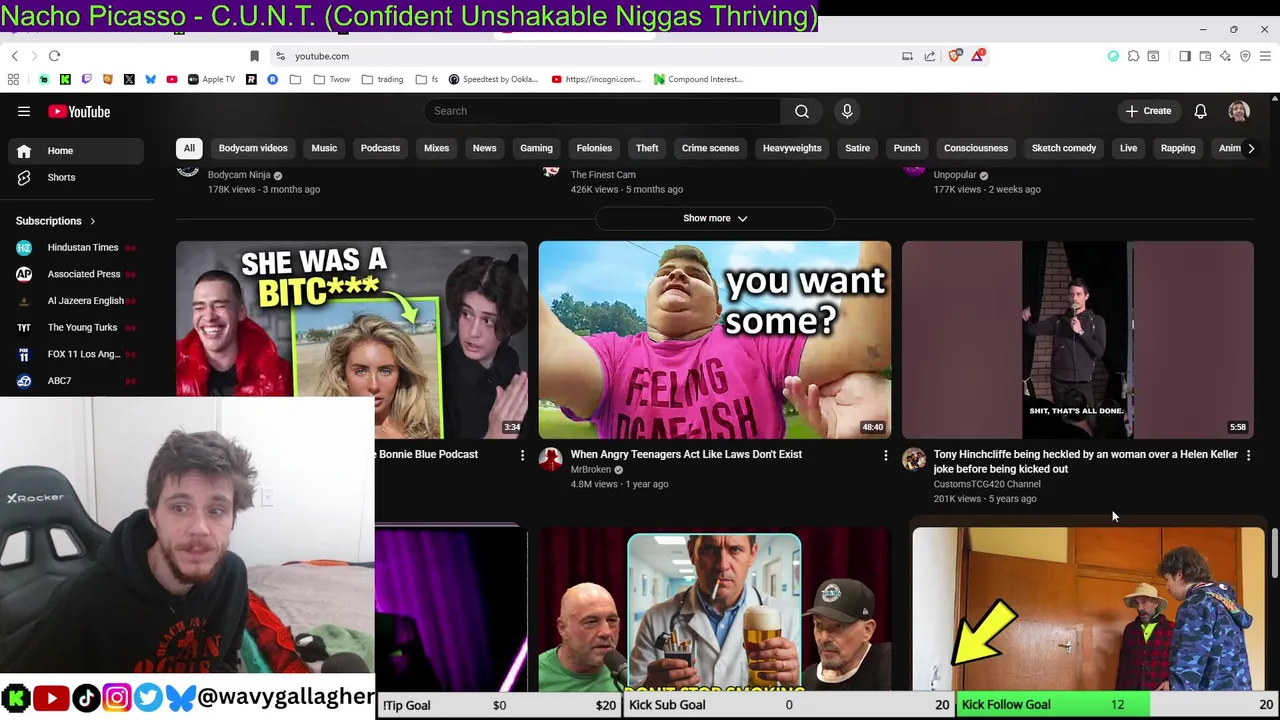Open the Brave VPN shield icon
The height and width of the screenshot is (720, 1280).
(x=1245, y=56)
